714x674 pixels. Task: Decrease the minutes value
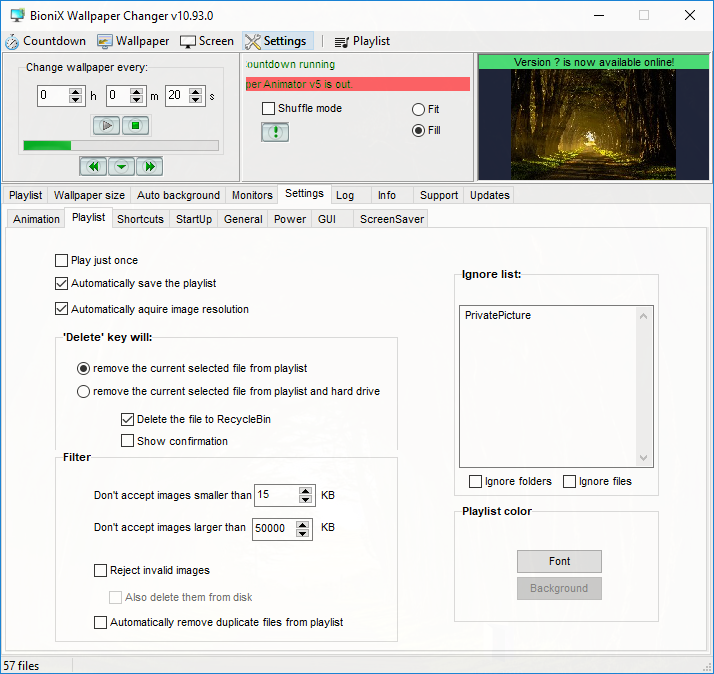pos(136,100)
